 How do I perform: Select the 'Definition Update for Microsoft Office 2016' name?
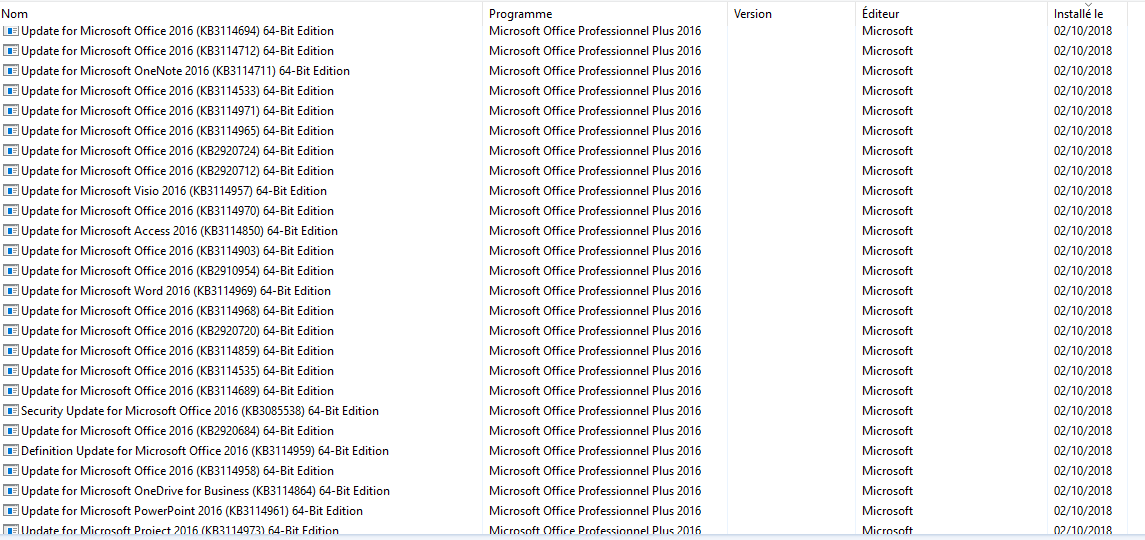coord(205,450)
